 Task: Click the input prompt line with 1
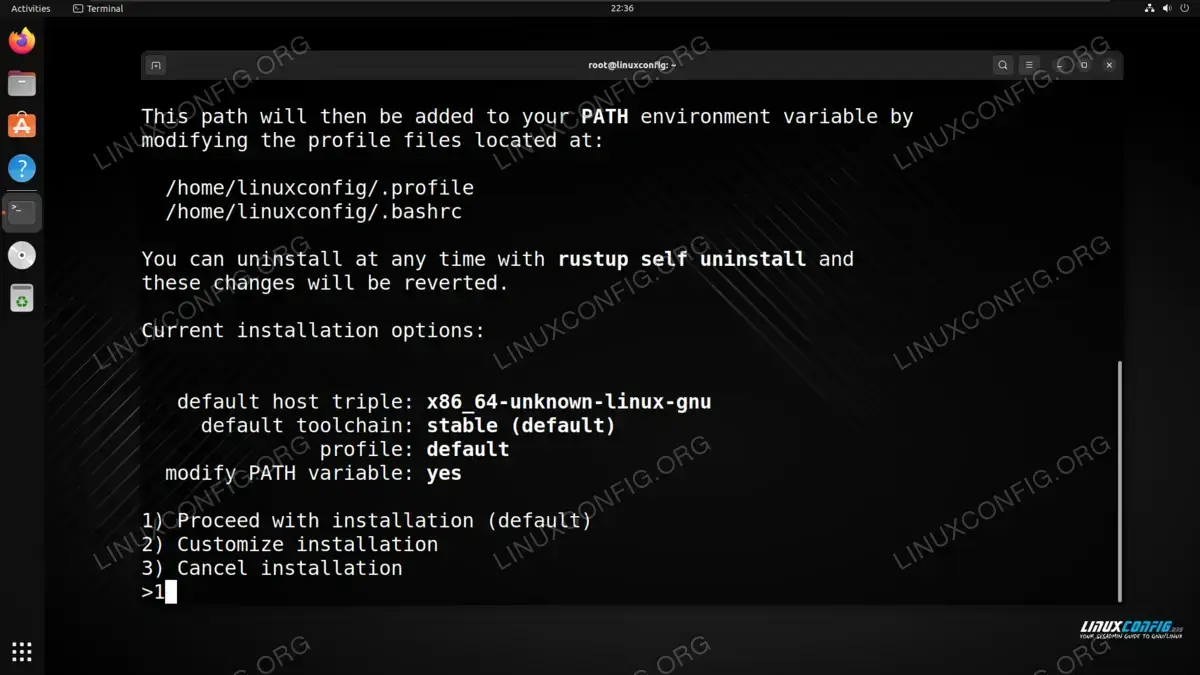pyautogui.click(x=159, y=592)
